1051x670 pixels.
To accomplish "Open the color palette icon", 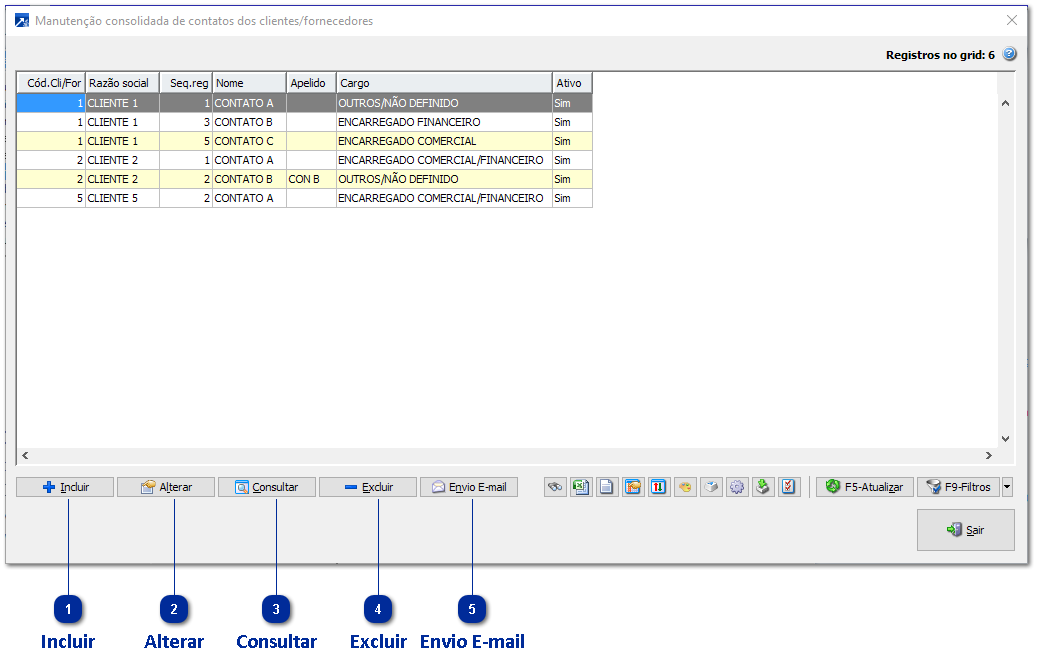I will (685, 487).
